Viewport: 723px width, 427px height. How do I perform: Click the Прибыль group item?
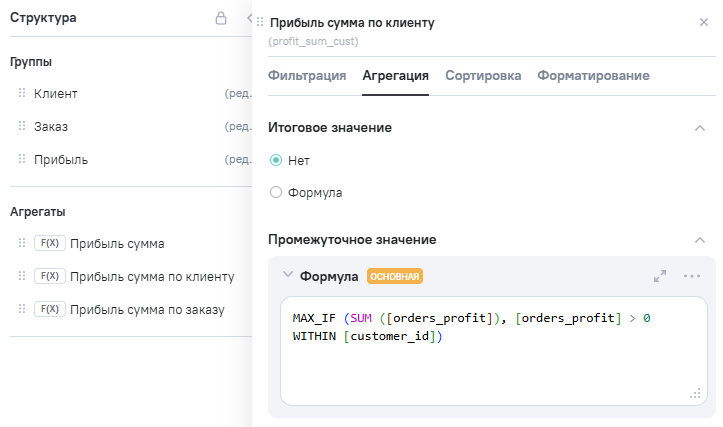[x=61, y=159]
